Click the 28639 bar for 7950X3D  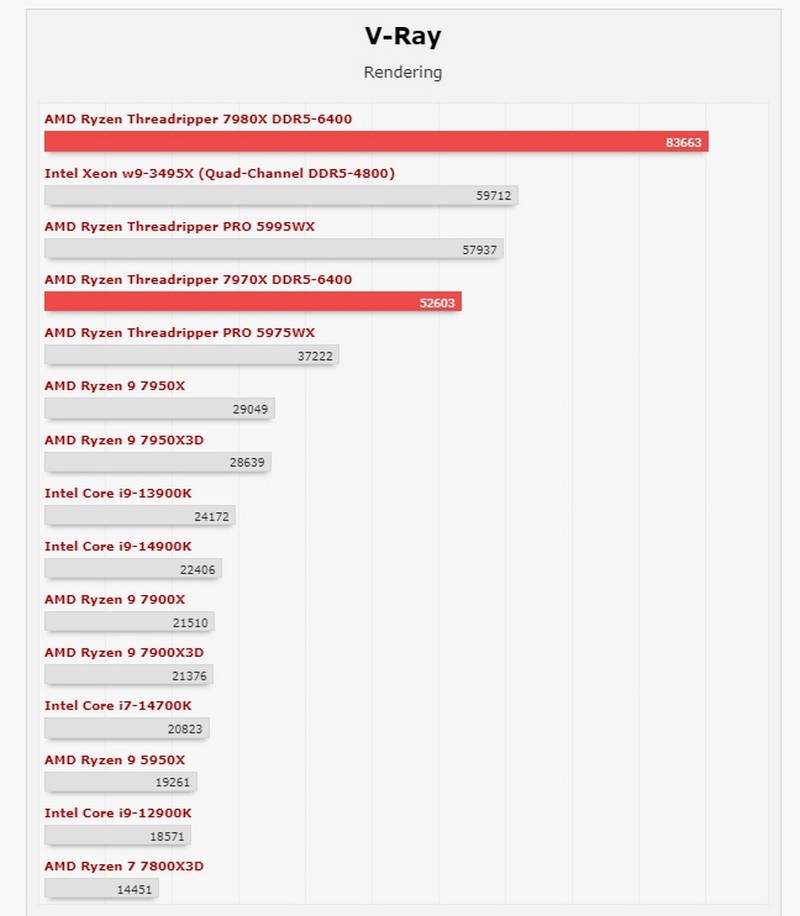(x=157, y=462)
